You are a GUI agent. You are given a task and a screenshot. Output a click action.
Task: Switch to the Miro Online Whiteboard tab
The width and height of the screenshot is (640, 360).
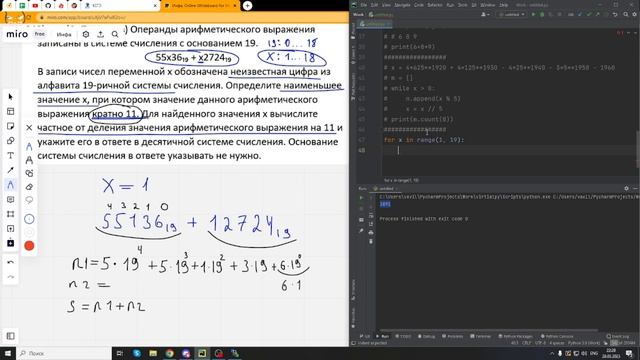tap(200, 6)
